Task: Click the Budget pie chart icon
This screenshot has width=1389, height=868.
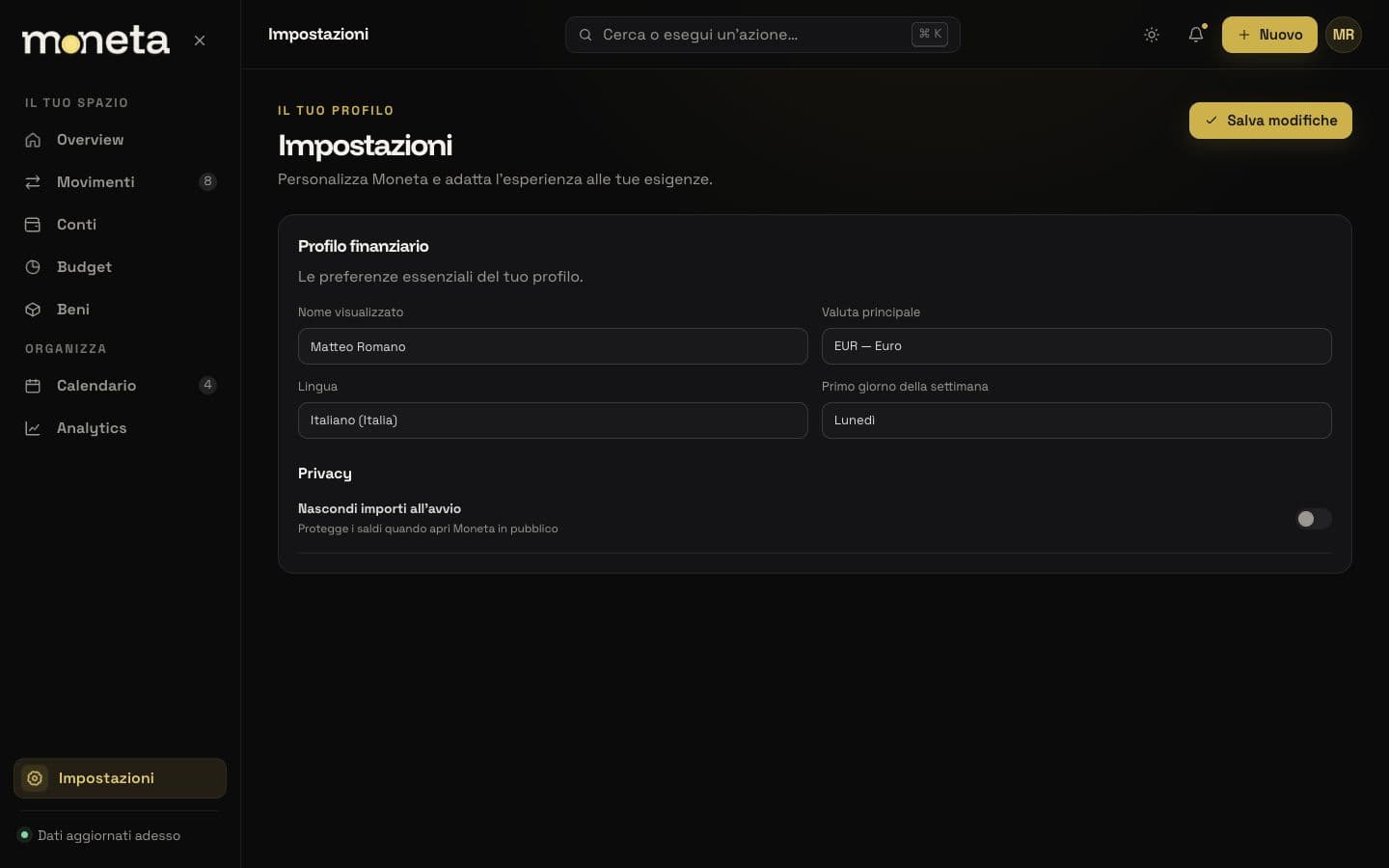Action: pos(33,267)
